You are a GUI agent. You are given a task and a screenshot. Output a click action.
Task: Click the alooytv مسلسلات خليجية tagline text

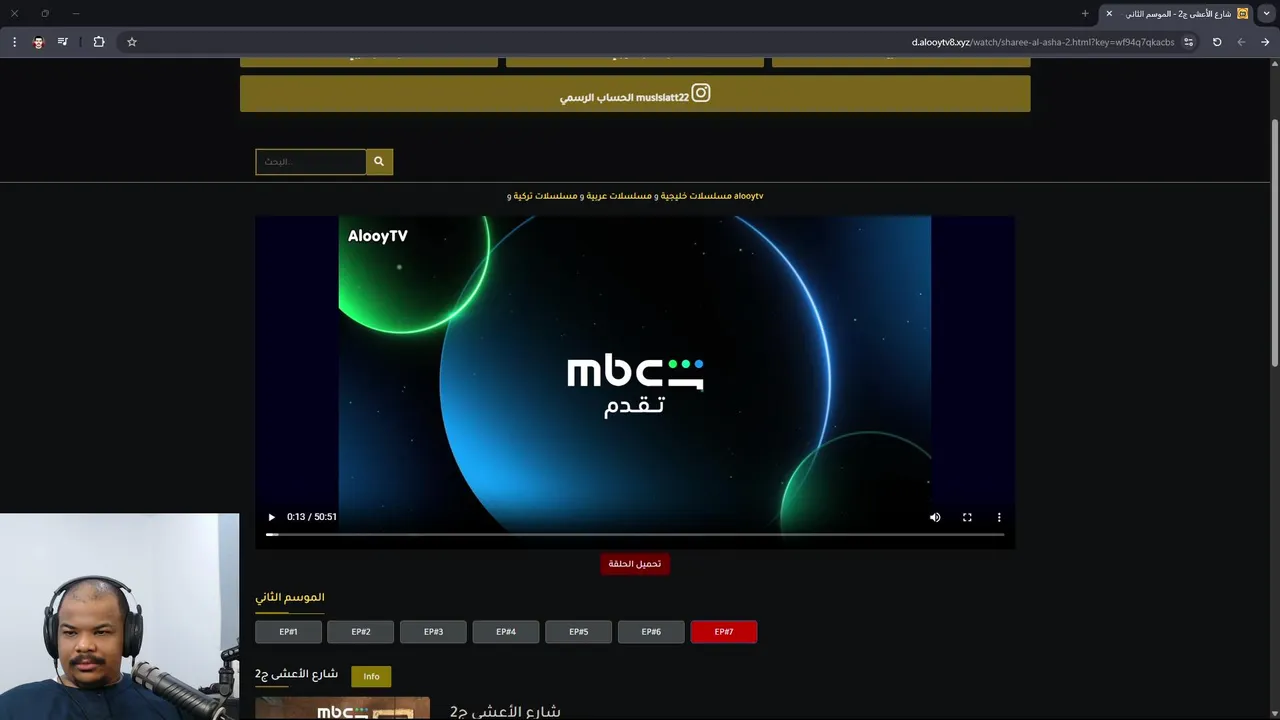point(635,196)
